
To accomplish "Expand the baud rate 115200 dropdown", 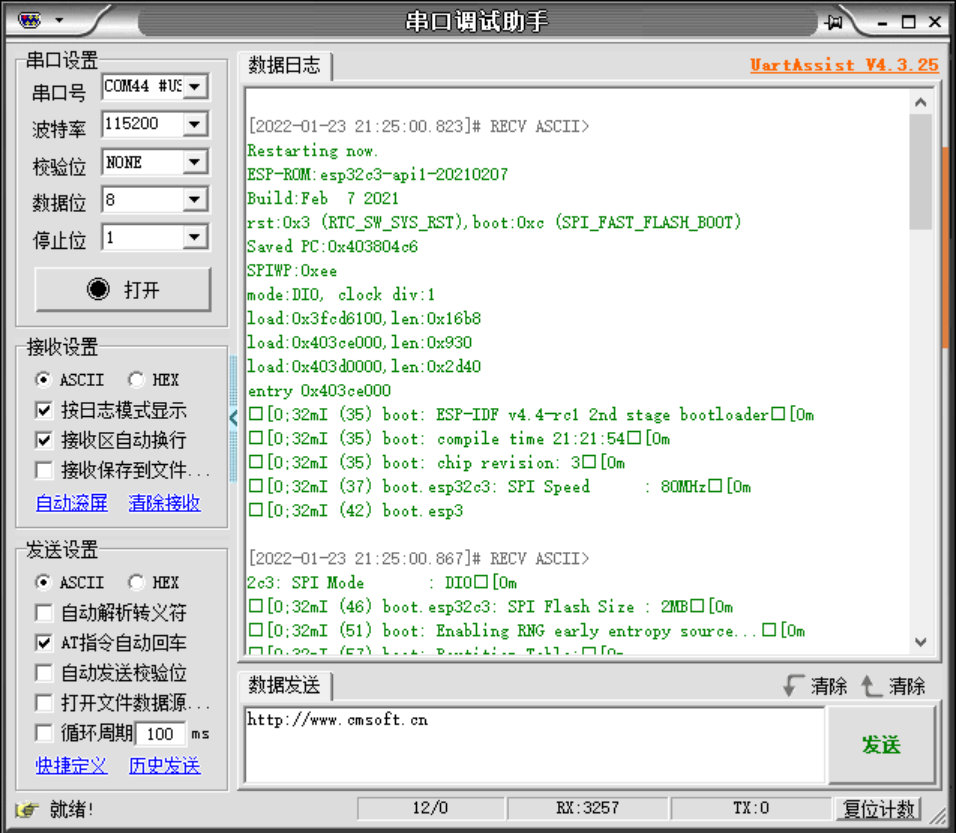I will pos(195,124).
